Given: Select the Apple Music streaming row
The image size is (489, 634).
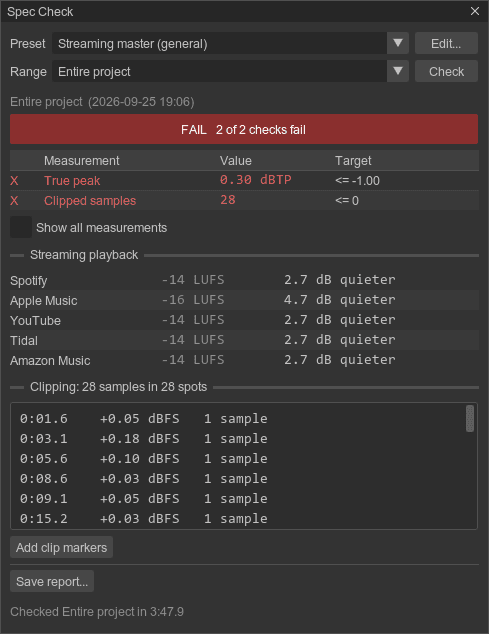Looking at the screenshot, I should 244,300.
